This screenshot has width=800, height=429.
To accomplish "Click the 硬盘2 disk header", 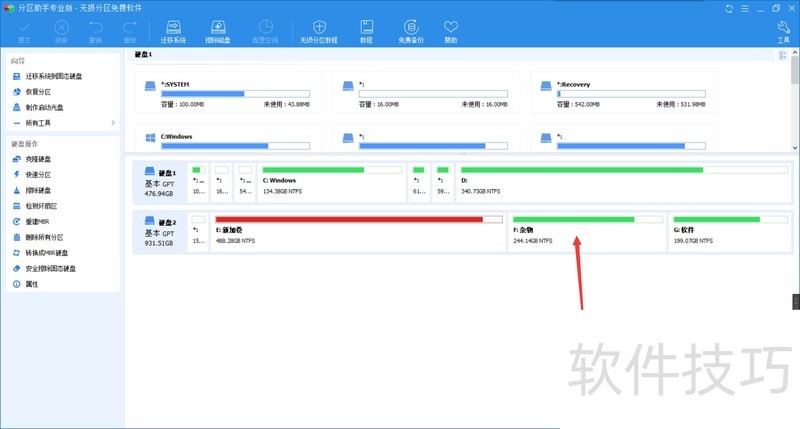I will point(159,231).
